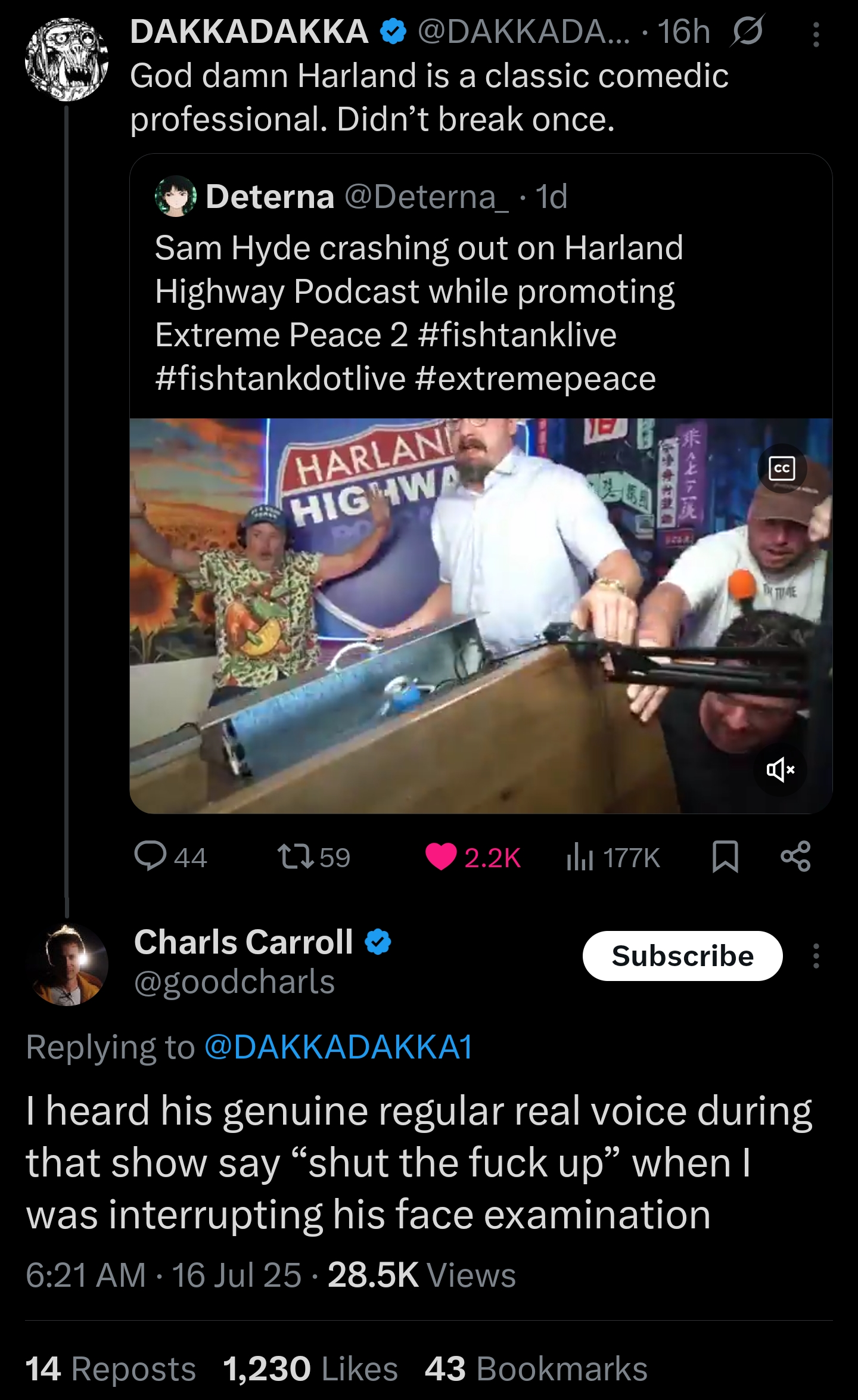Open the more options menu for DAKKADAKKA's post
Screen dimensions: 858x1400
coord(816,35)
